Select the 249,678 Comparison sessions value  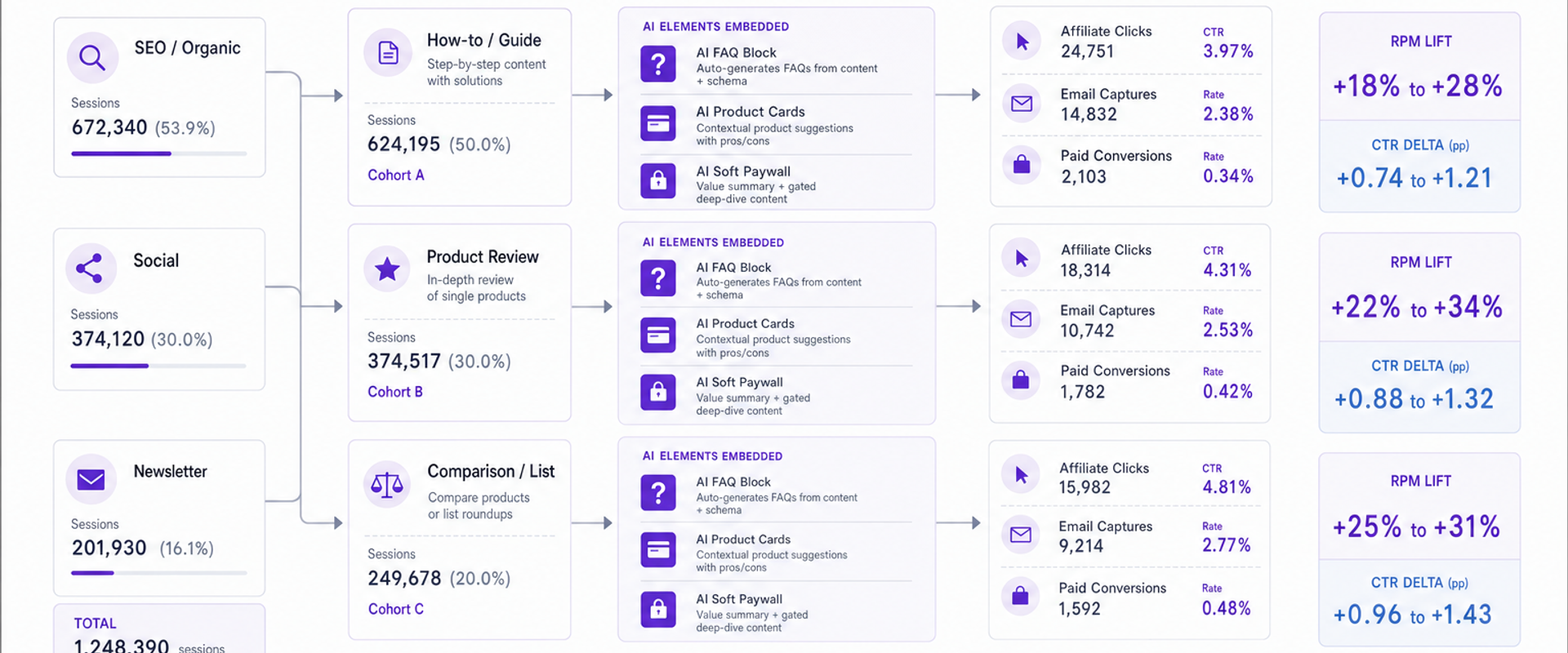coord(404,578)
